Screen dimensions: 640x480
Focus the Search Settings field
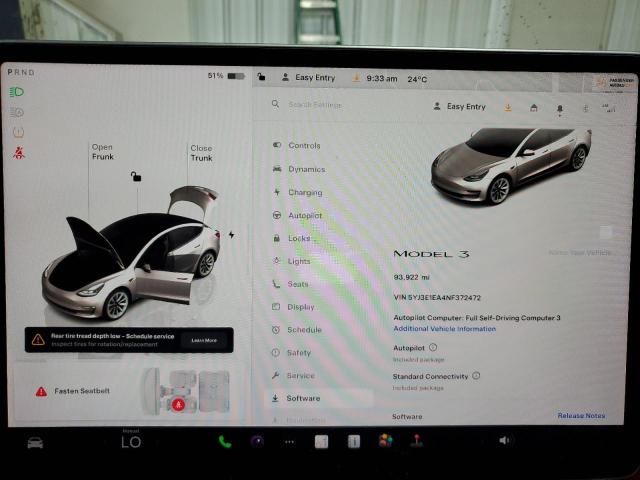click(x=315, y=105)
